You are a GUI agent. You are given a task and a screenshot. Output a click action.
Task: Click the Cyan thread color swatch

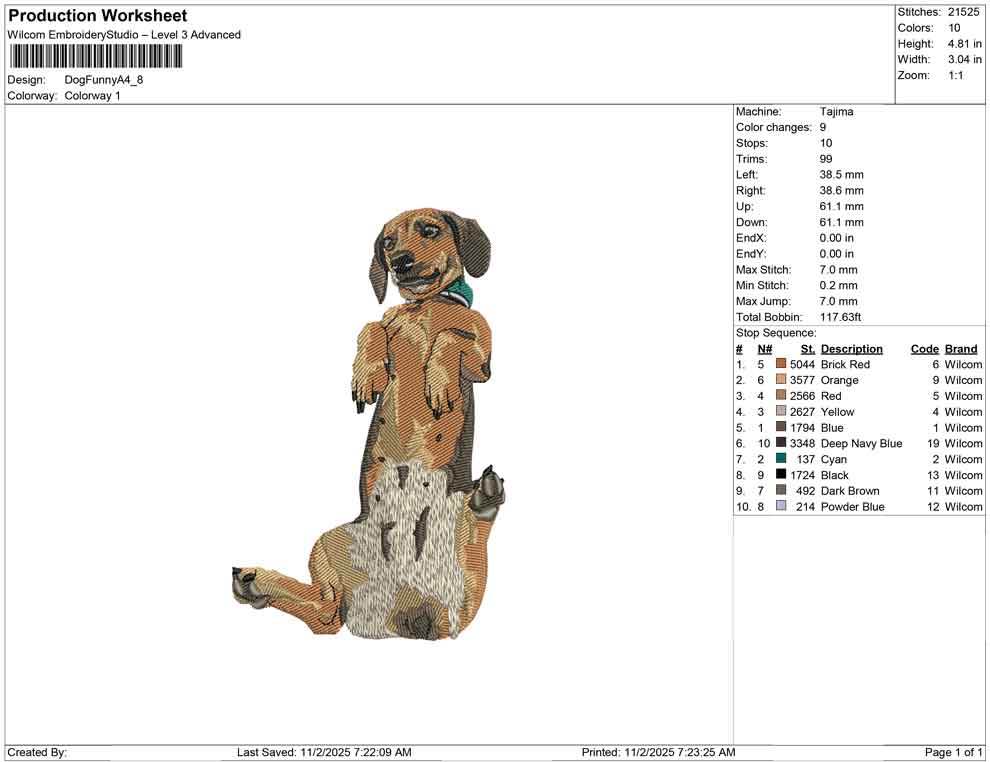coord(781,458)
